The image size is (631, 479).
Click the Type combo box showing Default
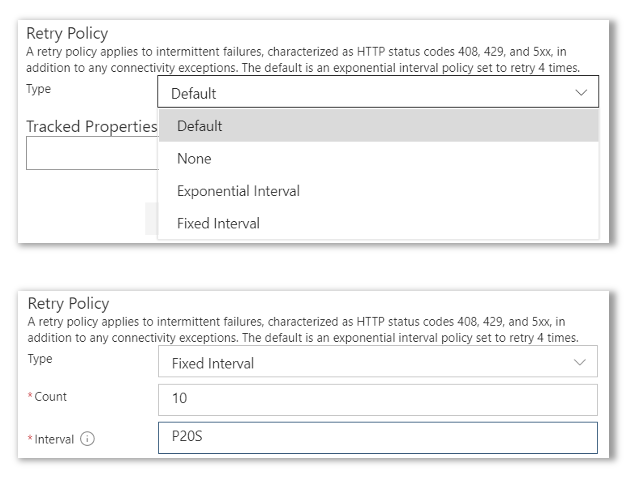pos(378,93)
